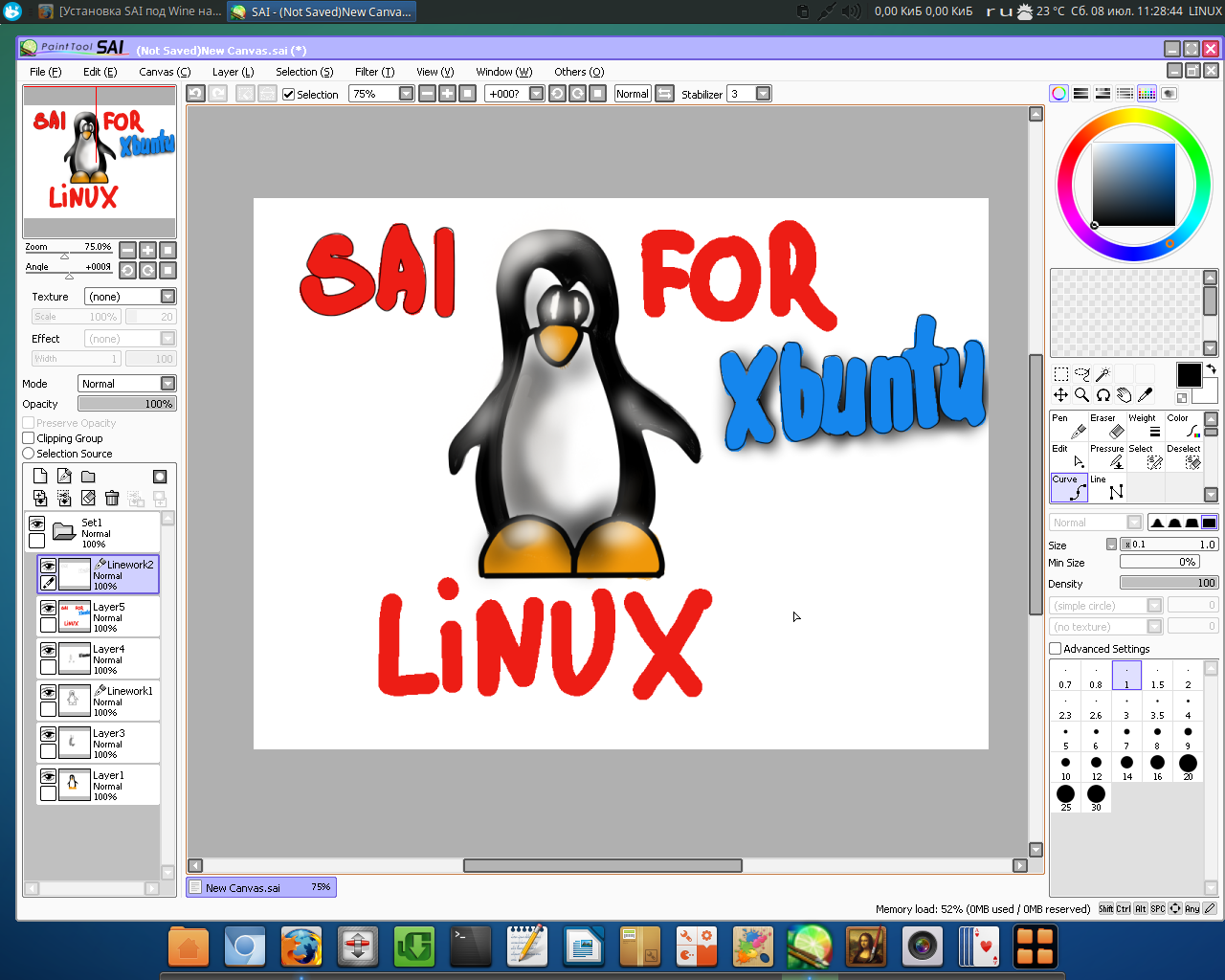Activate the hand pan tool

coord(1124,395)
